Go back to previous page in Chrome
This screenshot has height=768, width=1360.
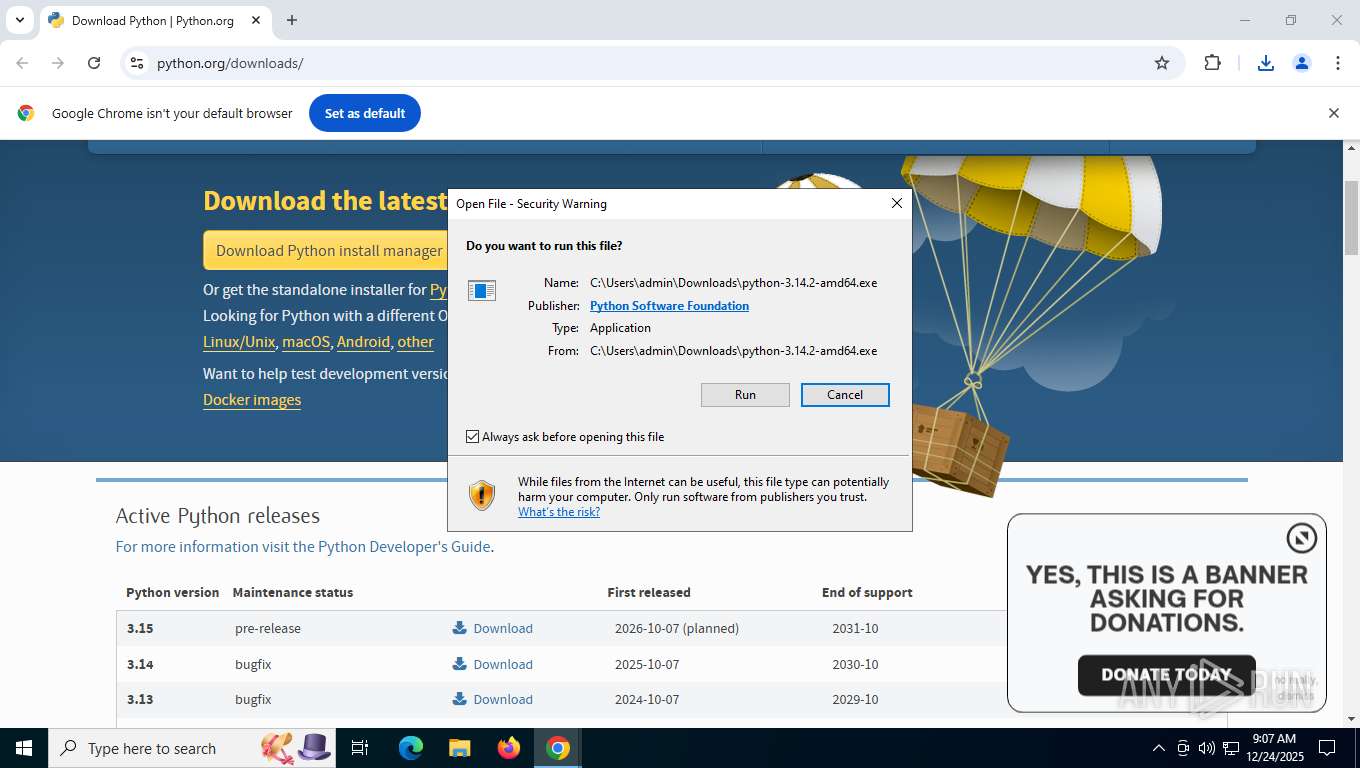coord(22,63)
